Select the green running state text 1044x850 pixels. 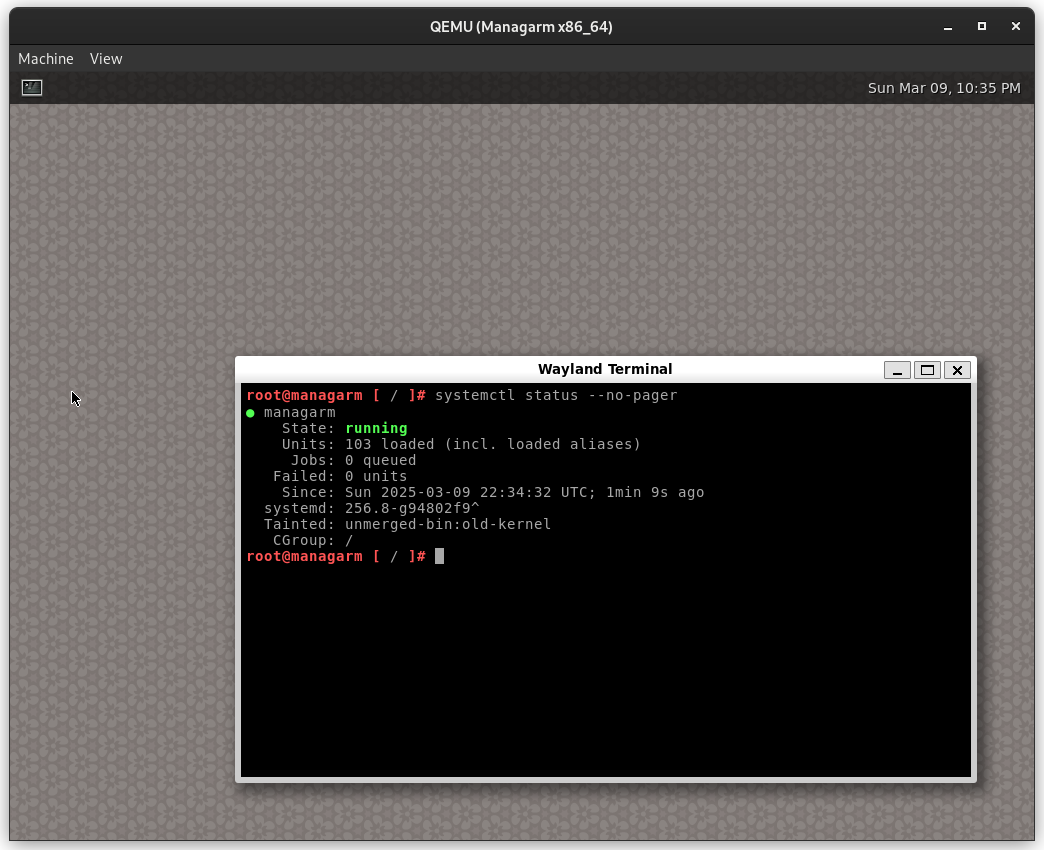(x=376, y=428)
